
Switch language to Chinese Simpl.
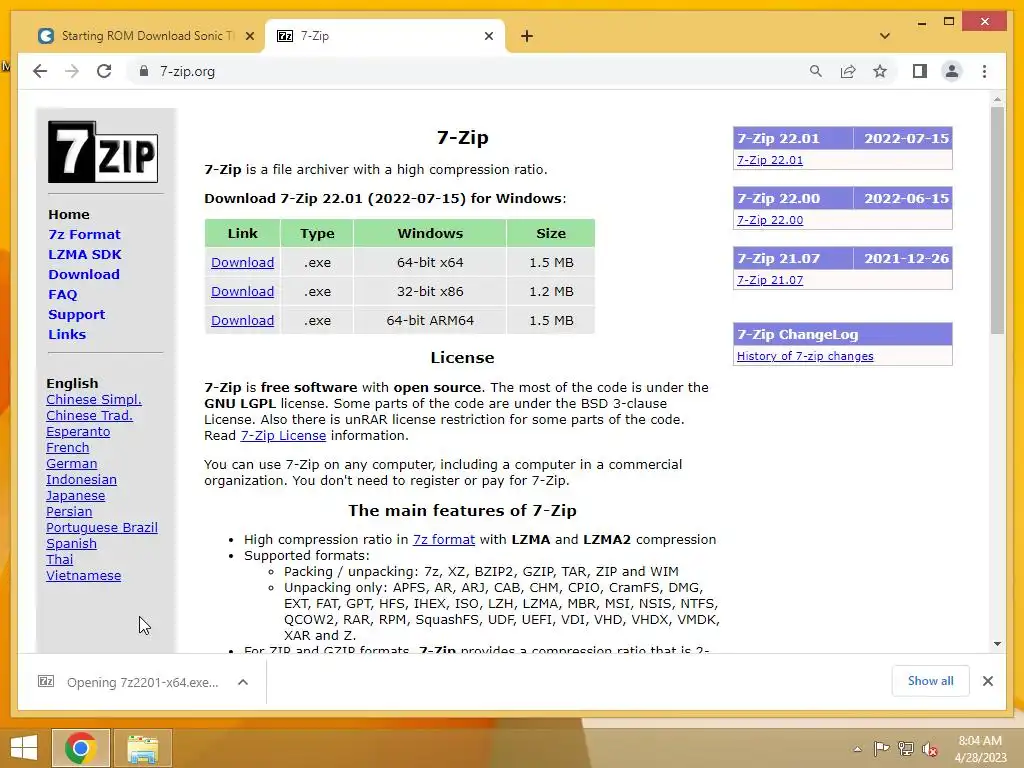pyautogui.click(x=93, y=400)
